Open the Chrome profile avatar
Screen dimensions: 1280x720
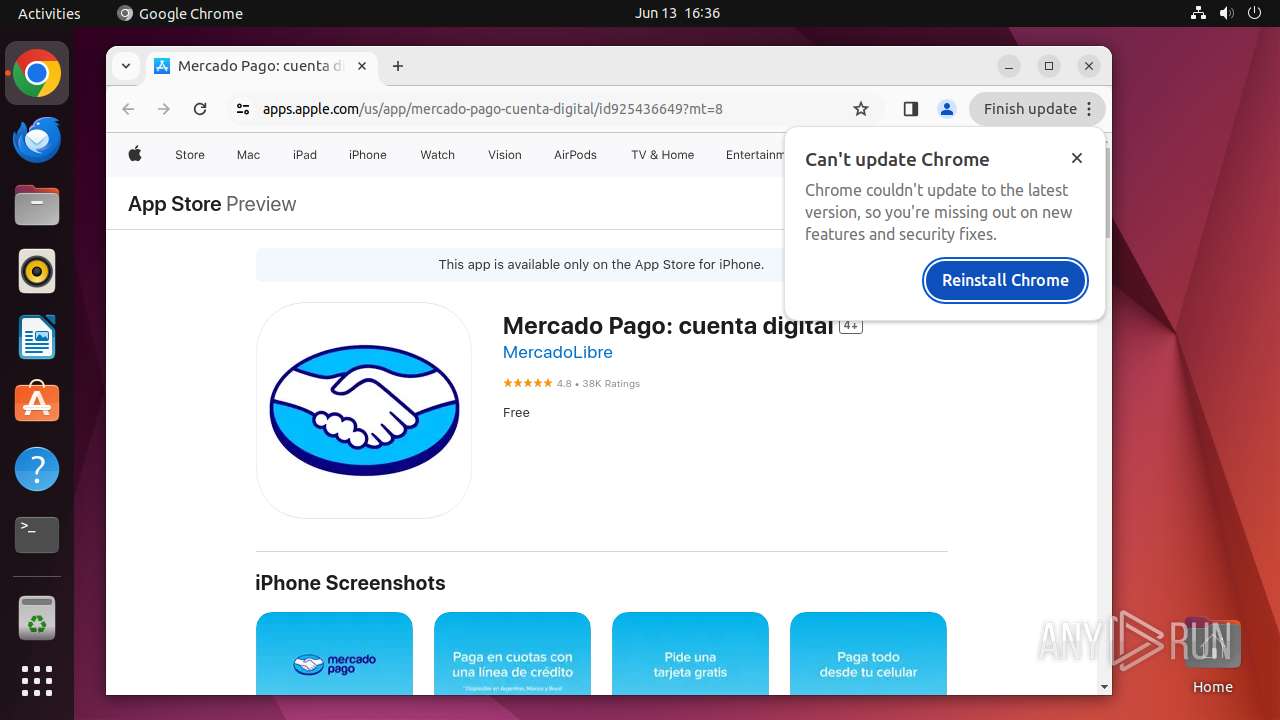pyautogui.click(x=947, y=109)
